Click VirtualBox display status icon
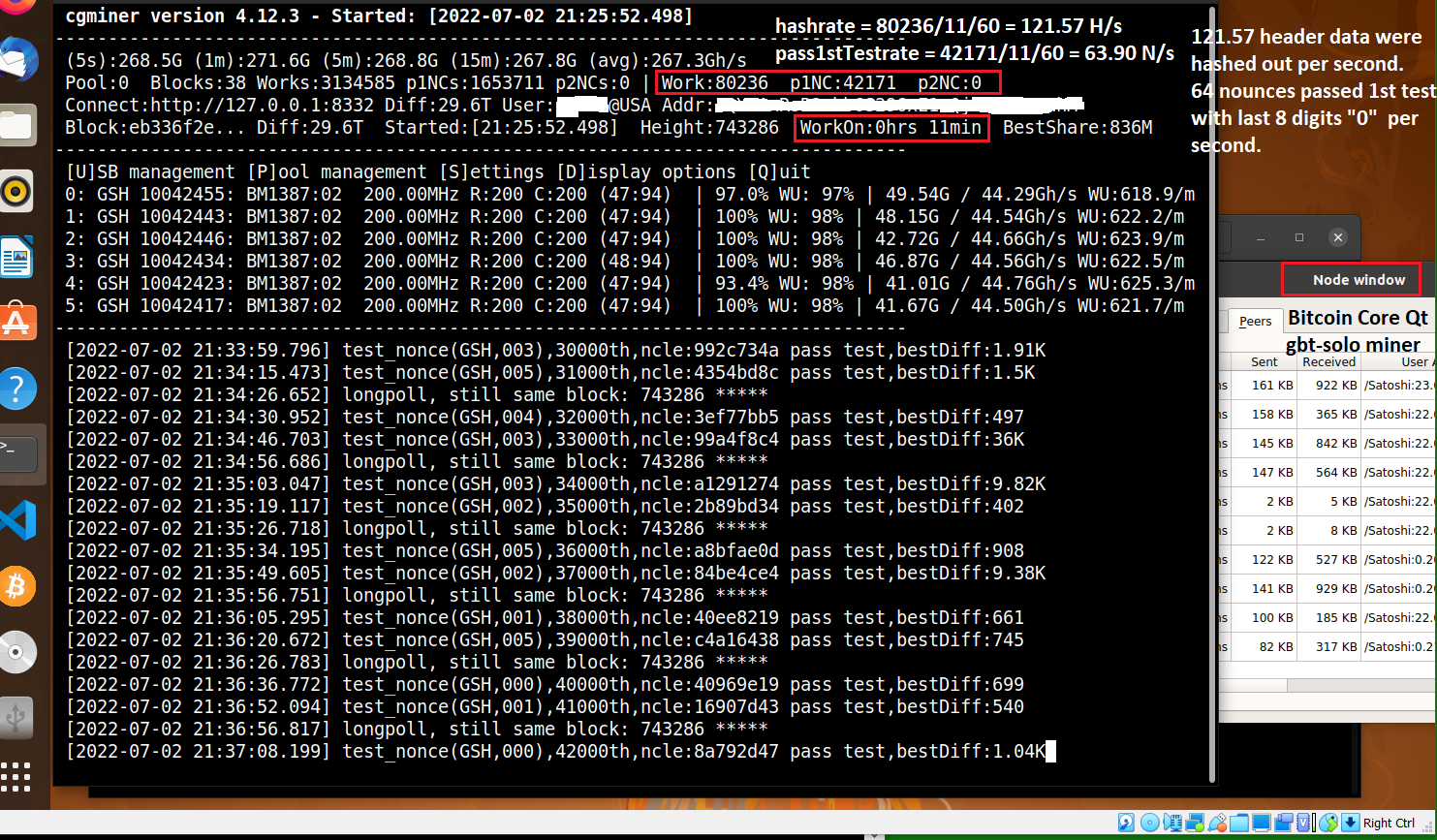 click(1262, 823)
